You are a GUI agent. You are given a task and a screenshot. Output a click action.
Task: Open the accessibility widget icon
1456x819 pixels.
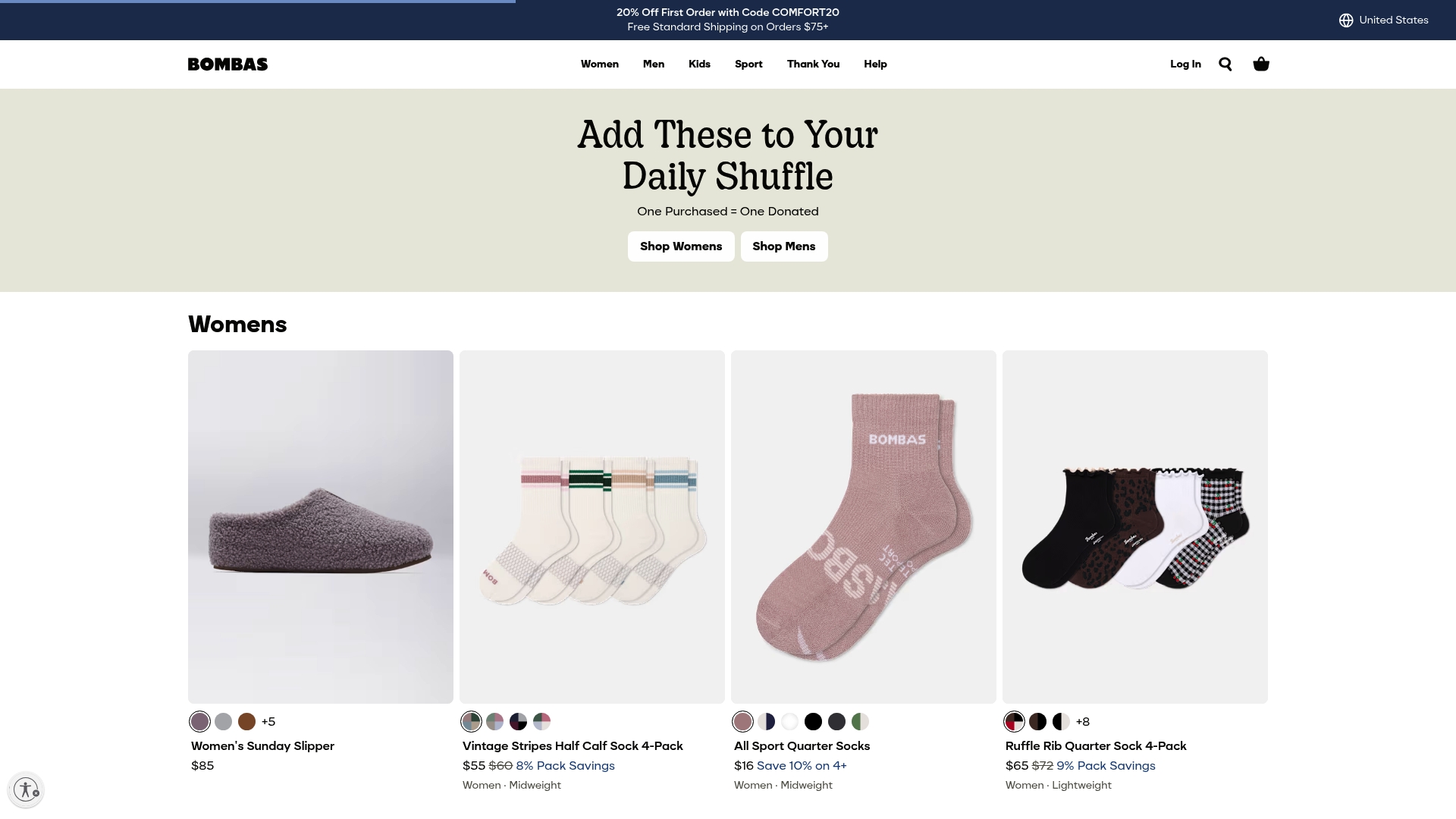26,789
